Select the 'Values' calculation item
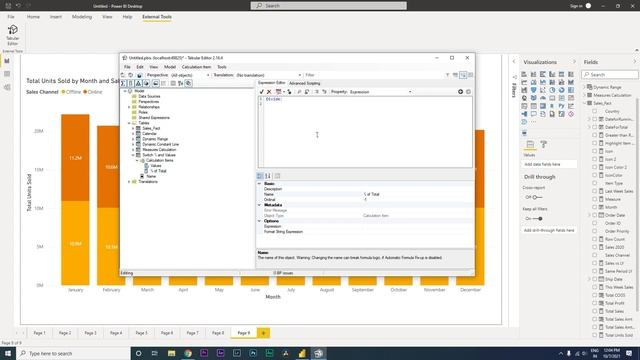The width and height of the screenshot is (640, 360). (x=156, y=166)
